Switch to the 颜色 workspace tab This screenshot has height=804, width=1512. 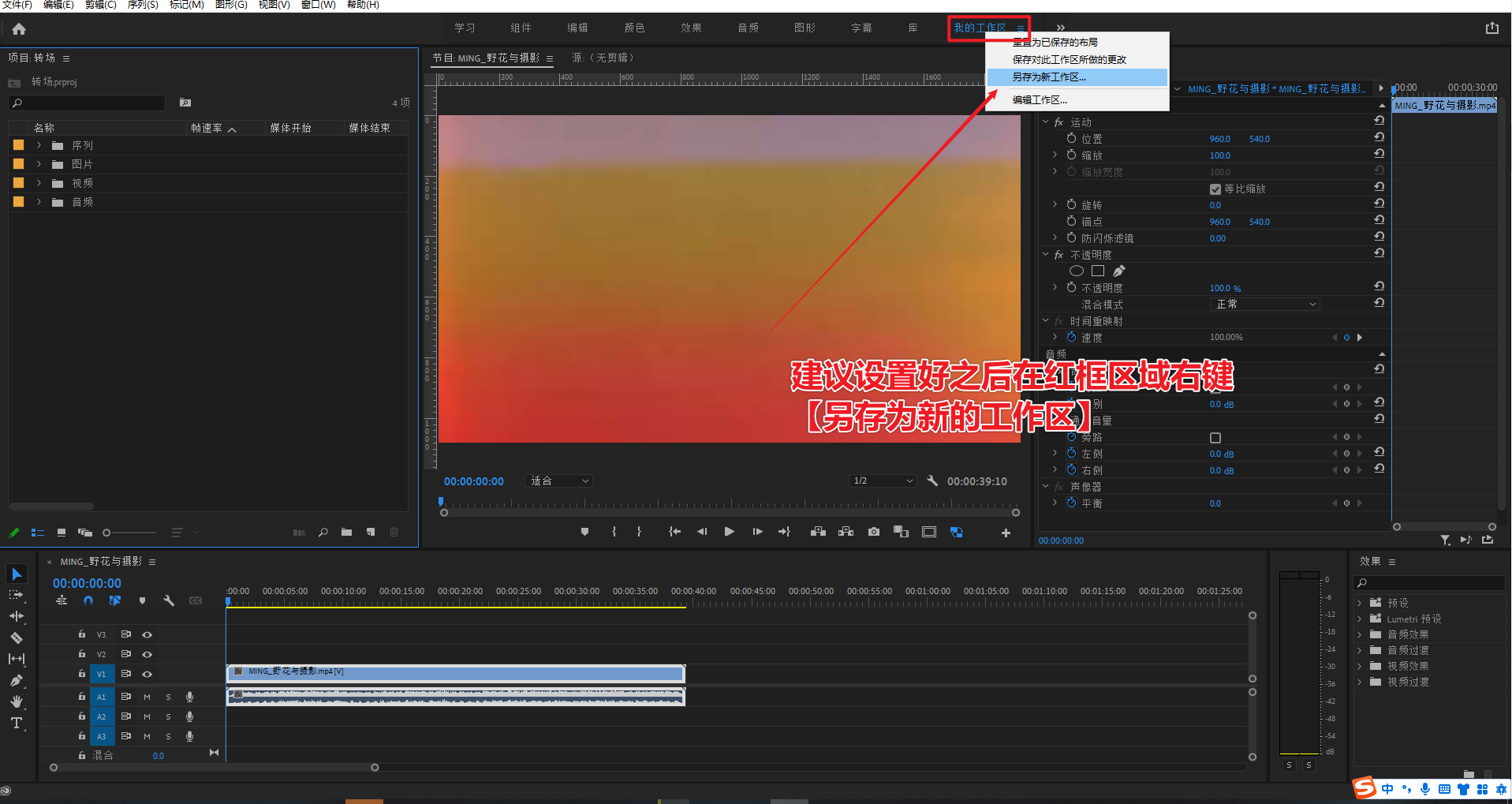tap(635, 28)
